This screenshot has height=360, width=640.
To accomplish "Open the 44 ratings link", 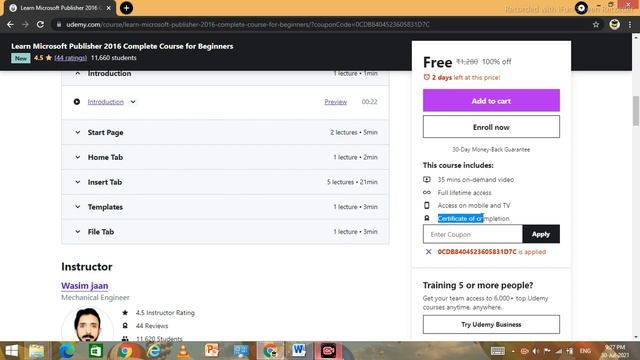I will [71, 58].
